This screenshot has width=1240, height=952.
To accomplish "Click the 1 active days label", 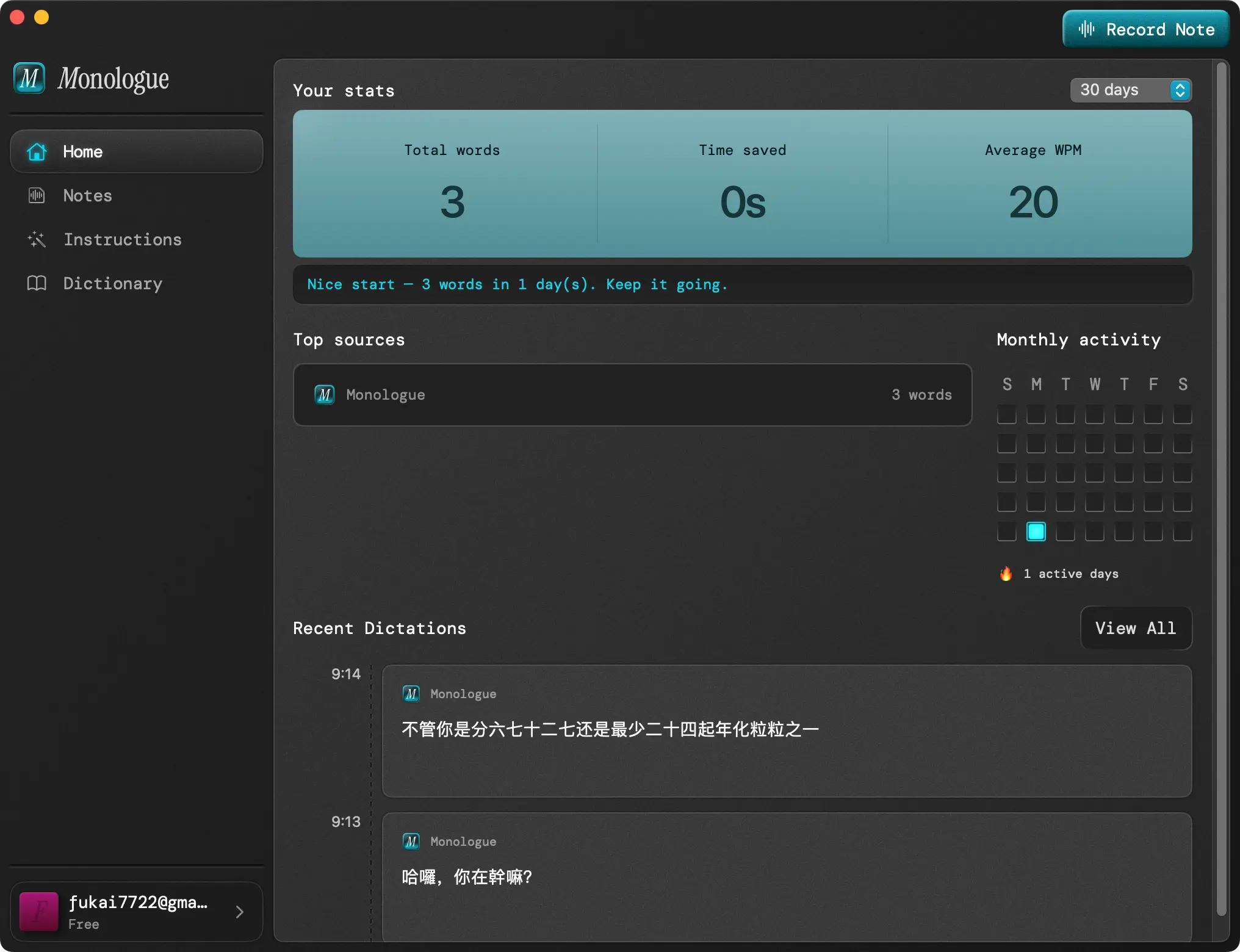I will pos(1071,574).
